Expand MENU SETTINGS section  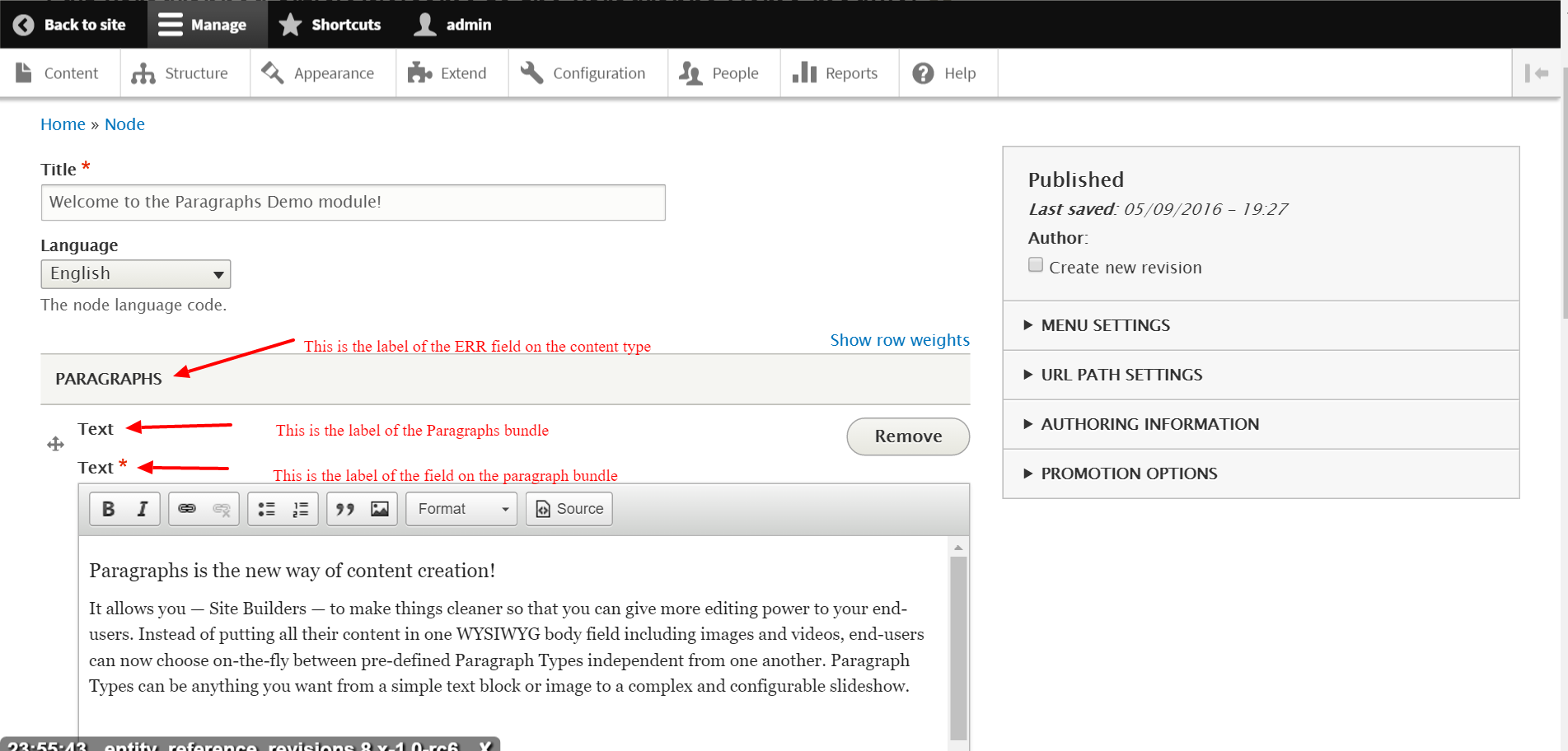1261,325
